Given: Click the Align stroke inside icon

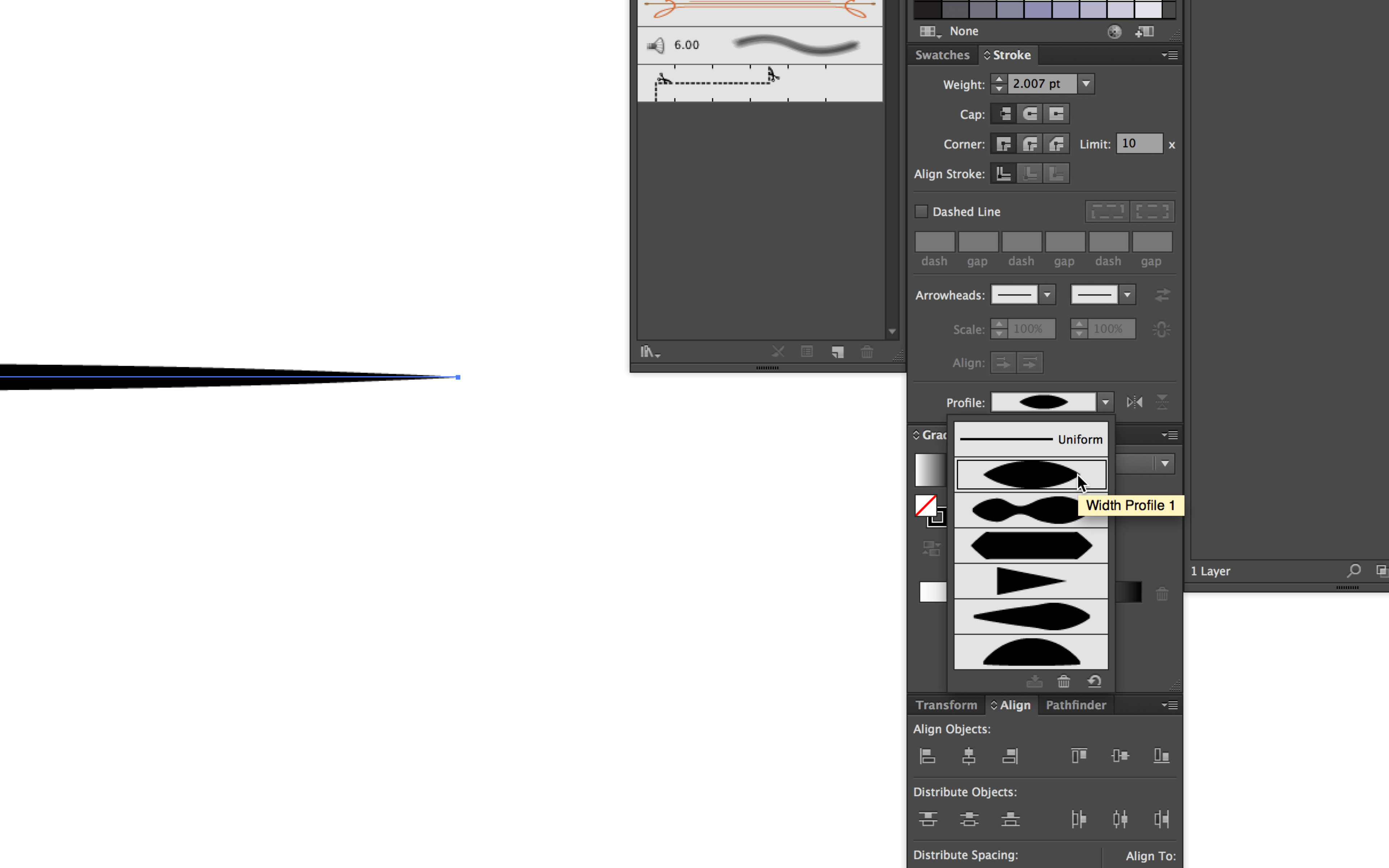Looking at the screenshot, I should click(1030, 174).
